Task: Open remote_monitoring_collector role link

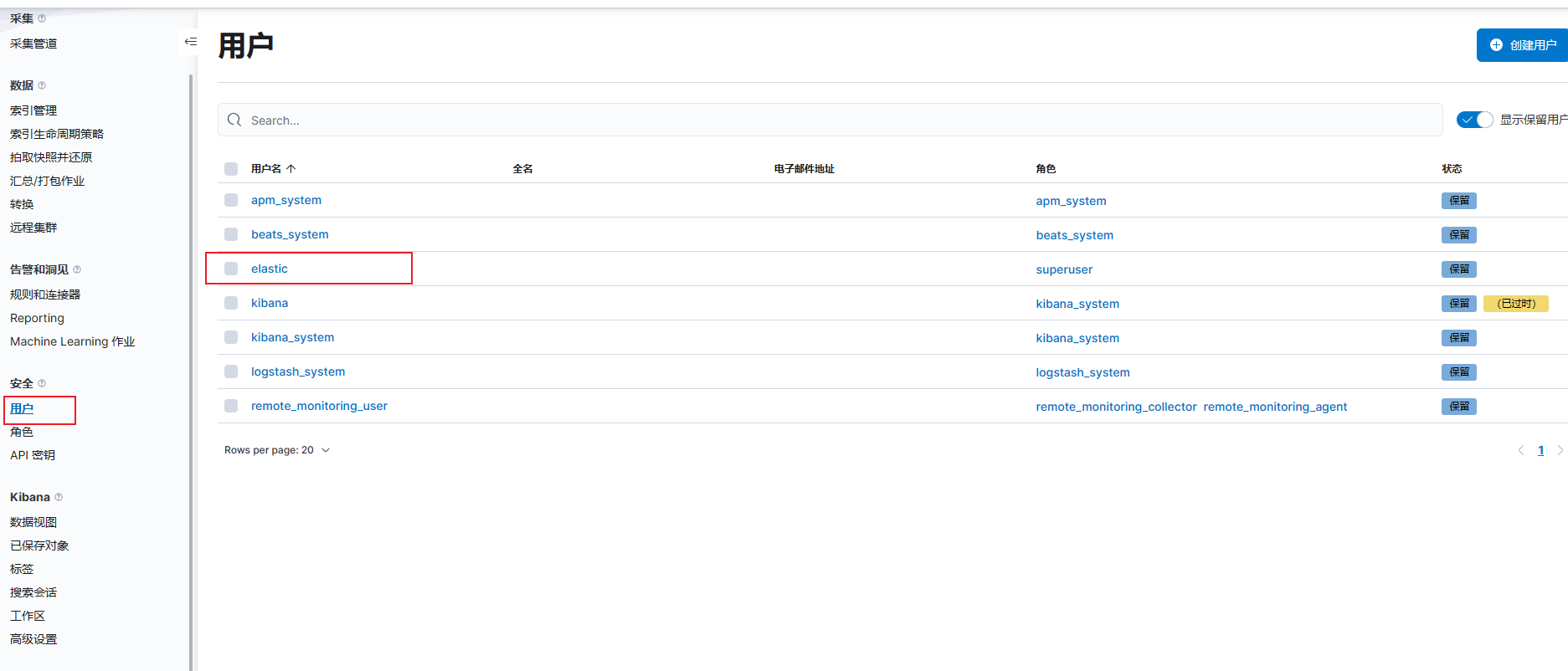Action: point(1116,407)
